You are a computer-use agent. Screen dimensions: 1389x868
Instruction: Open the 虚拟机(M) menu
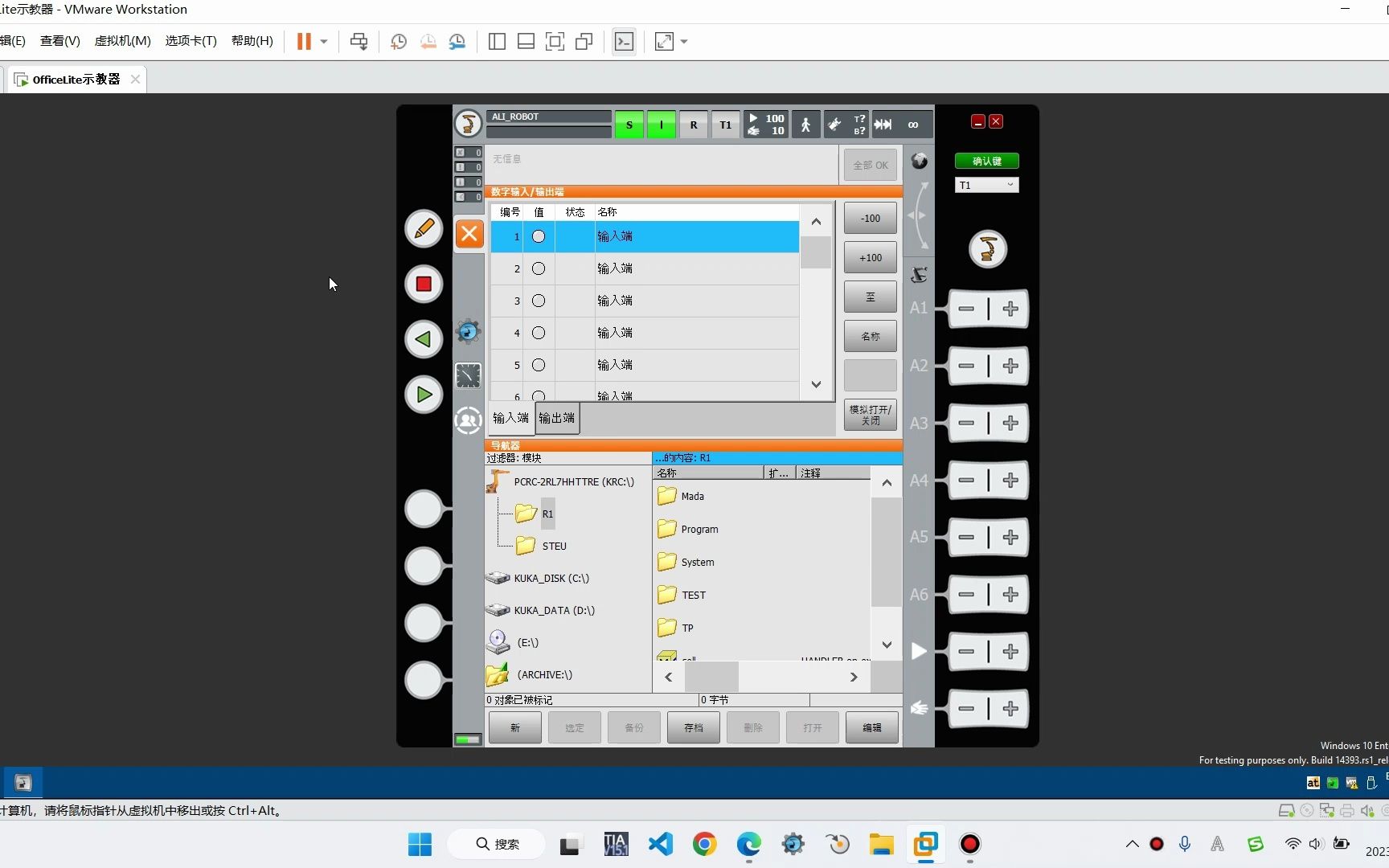pos(122,41)
